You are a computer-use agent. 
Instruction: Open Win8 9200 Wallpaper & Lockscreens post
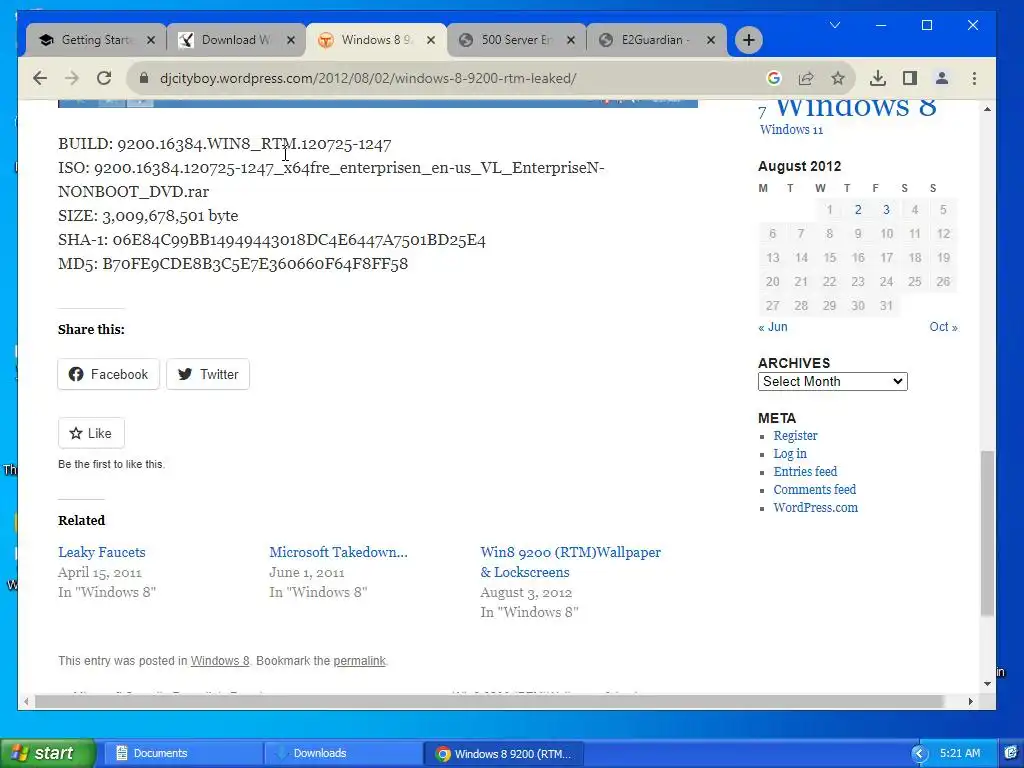pyautogui.click(x=570, y=562)
